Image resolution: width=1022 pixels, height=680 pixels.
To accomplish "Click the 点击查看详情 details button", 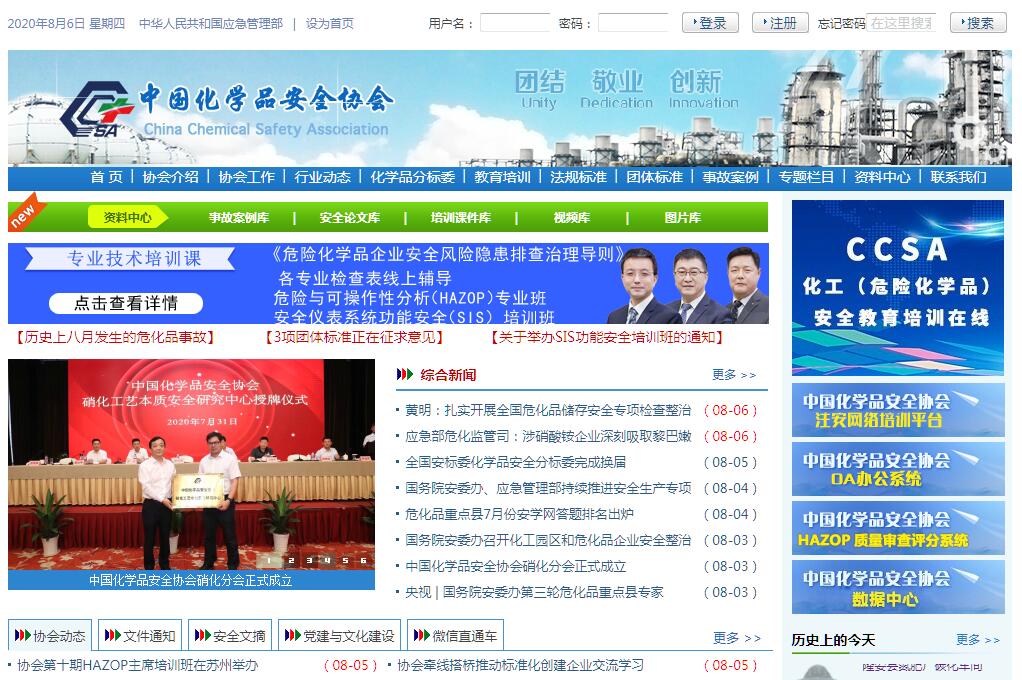I will point(126,303).
